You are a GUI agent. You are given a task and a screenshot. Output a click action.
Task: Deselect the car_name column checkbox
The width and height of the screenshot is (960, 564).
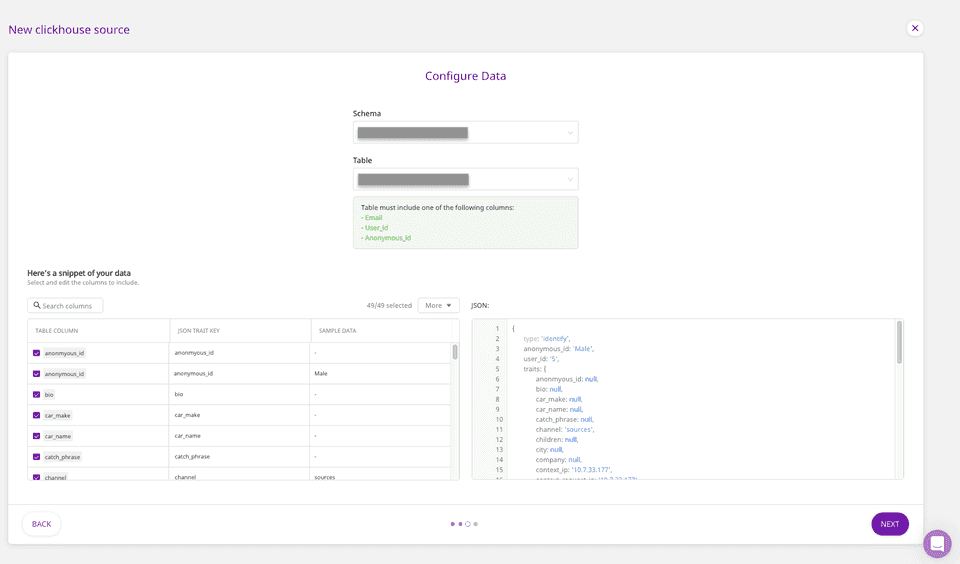coord(37,436)
